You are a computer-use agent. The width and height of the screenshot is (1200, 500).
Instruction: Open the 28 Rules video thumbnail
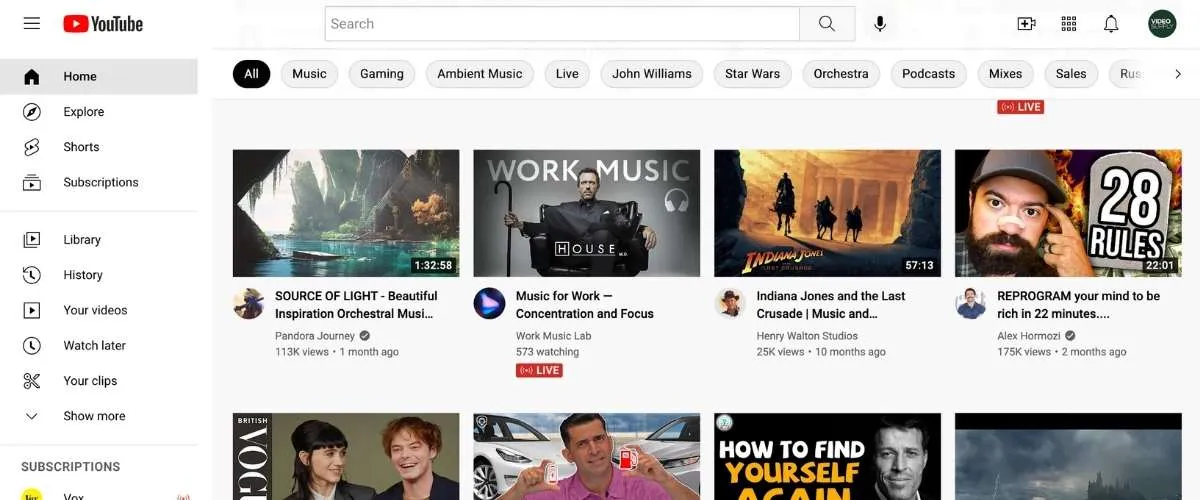coord(1068,213)
